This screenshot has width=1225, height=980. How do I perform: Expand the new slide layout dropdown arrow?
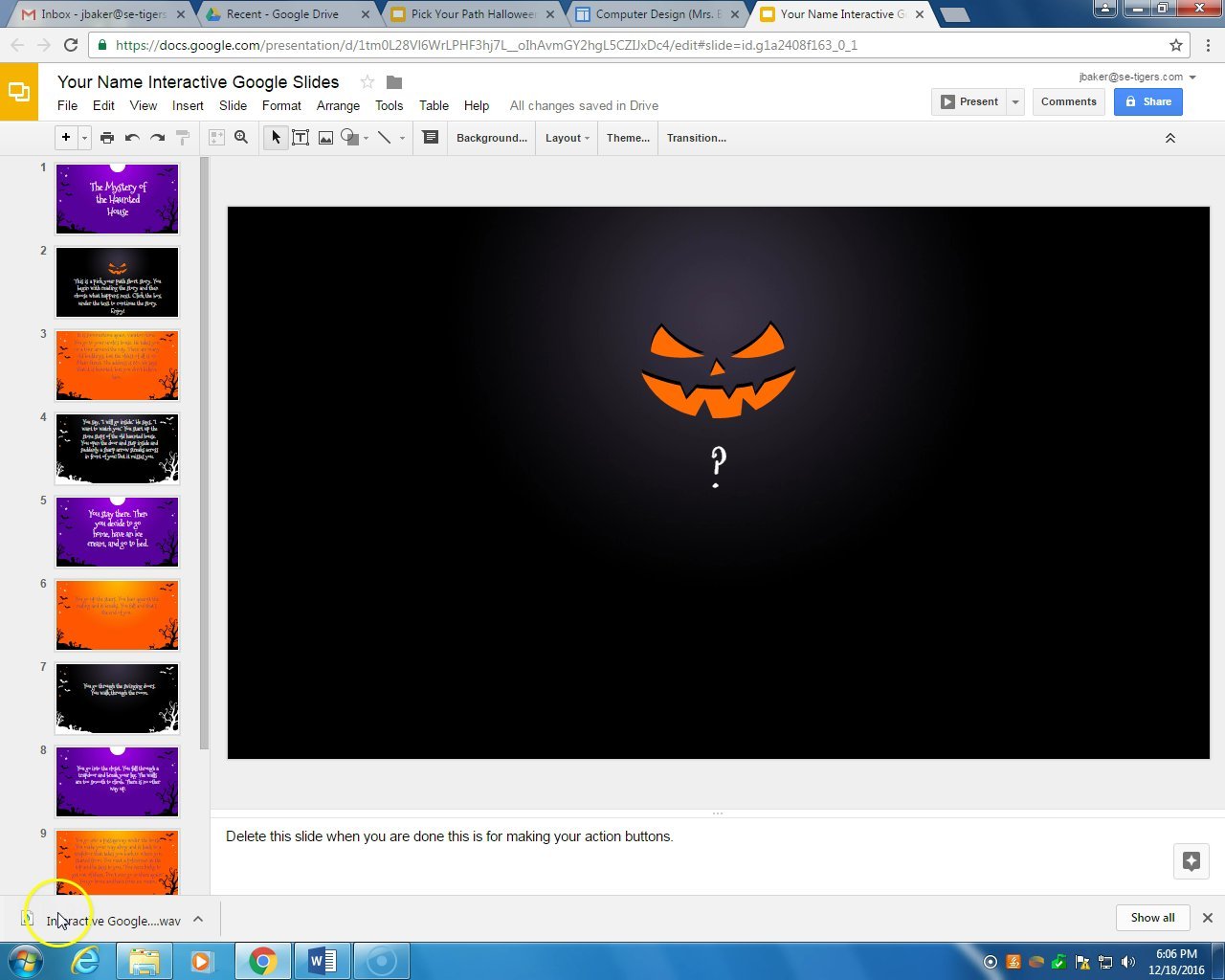click(84, 138)
